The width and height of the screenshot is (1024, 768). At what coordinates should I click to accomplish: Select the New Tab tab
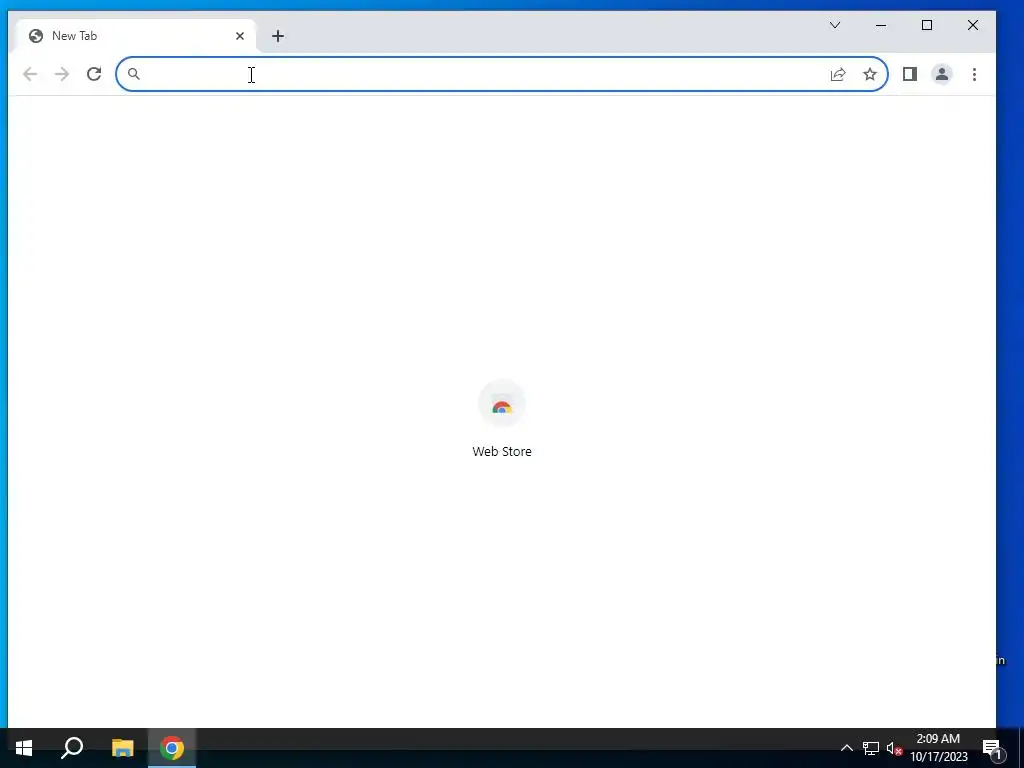(136, 36)
